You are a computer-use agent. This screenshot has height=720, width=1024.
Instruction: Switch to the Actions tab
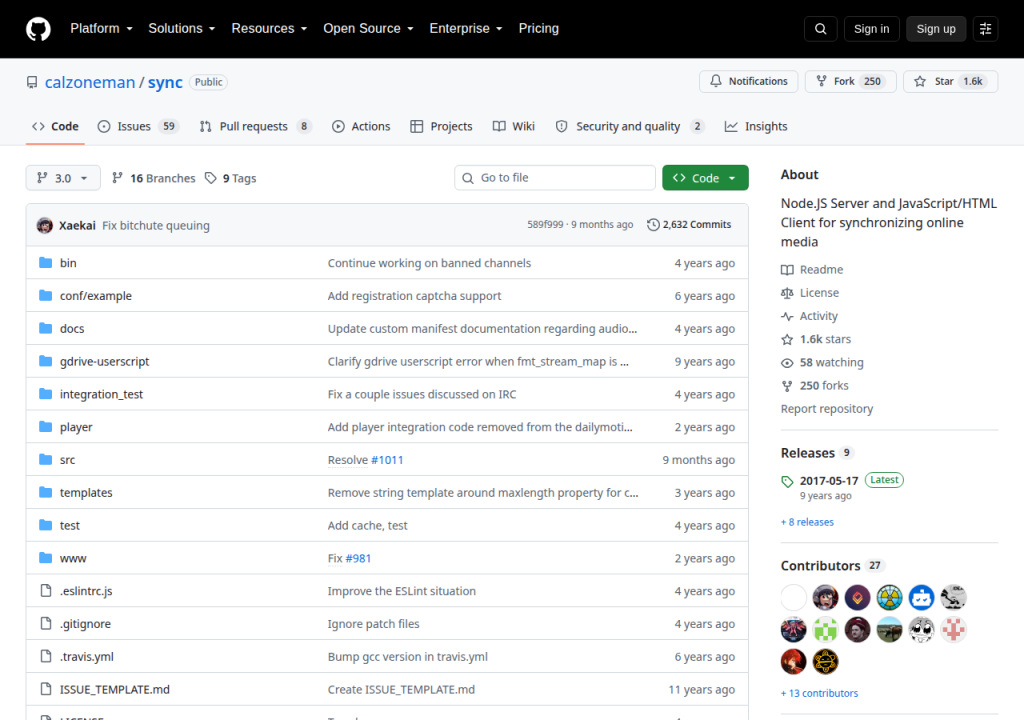pos(361,126)
